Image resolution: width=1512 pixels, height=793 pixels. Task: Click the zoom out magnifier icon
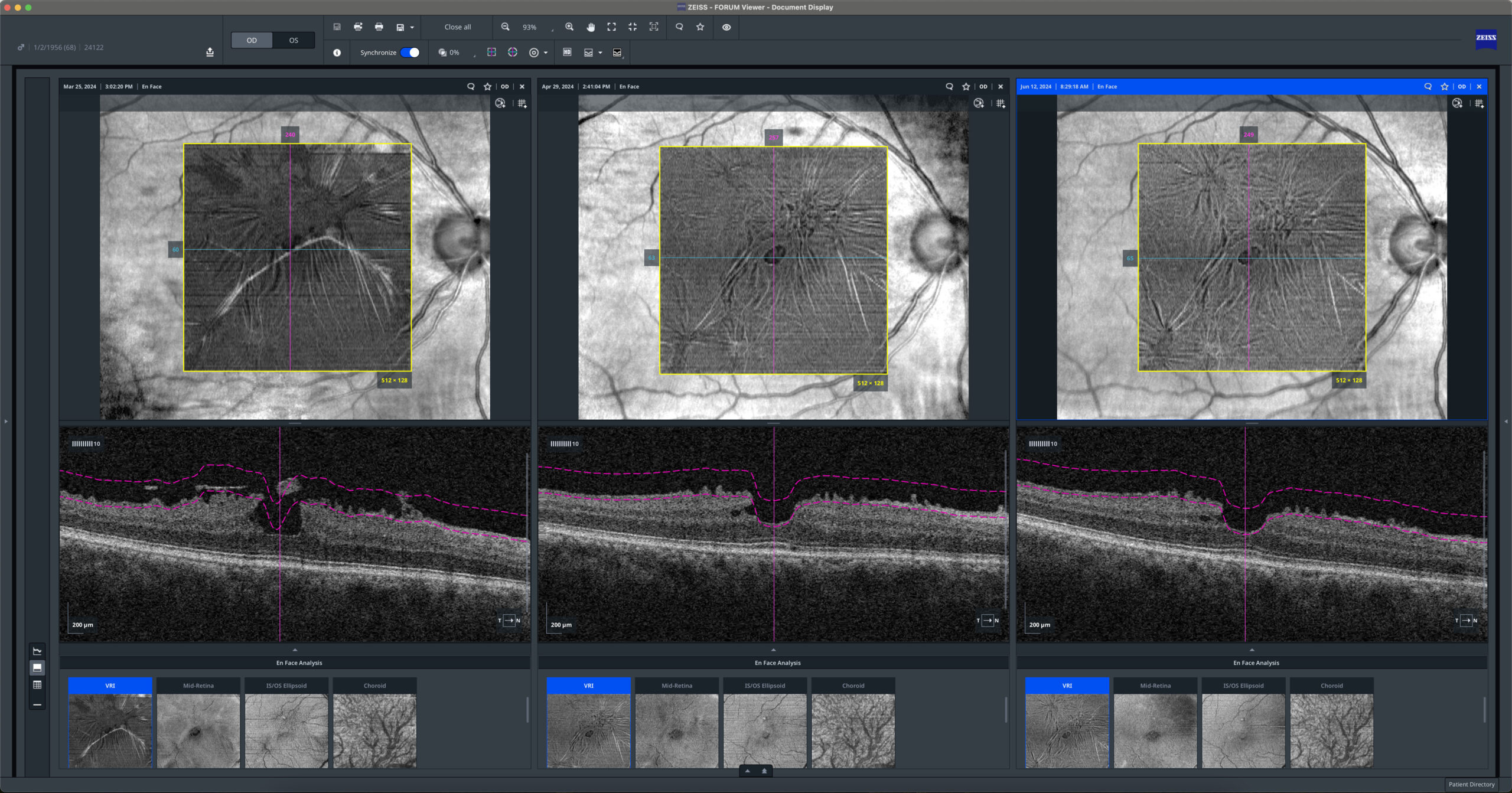click(x=505, y=27)
